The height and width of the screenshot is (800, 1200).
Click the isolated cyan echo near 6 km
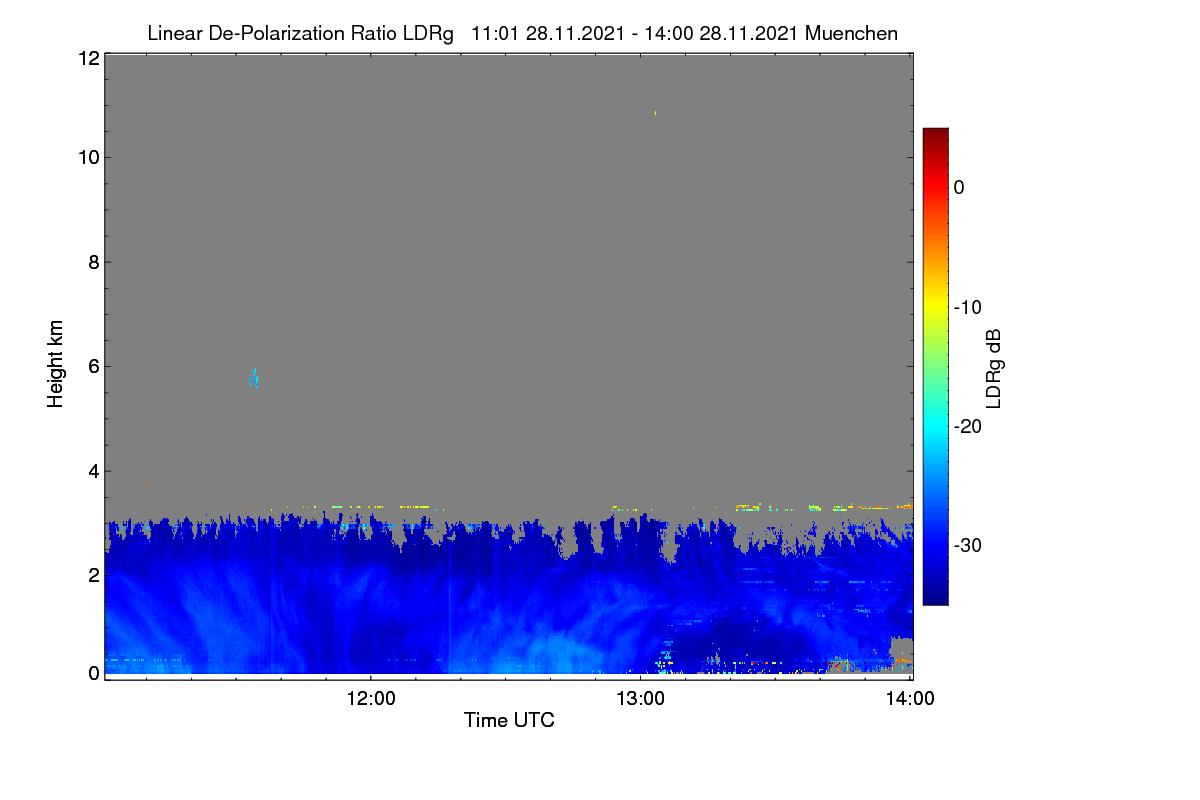pyautogui.click(x=254, y=378)
